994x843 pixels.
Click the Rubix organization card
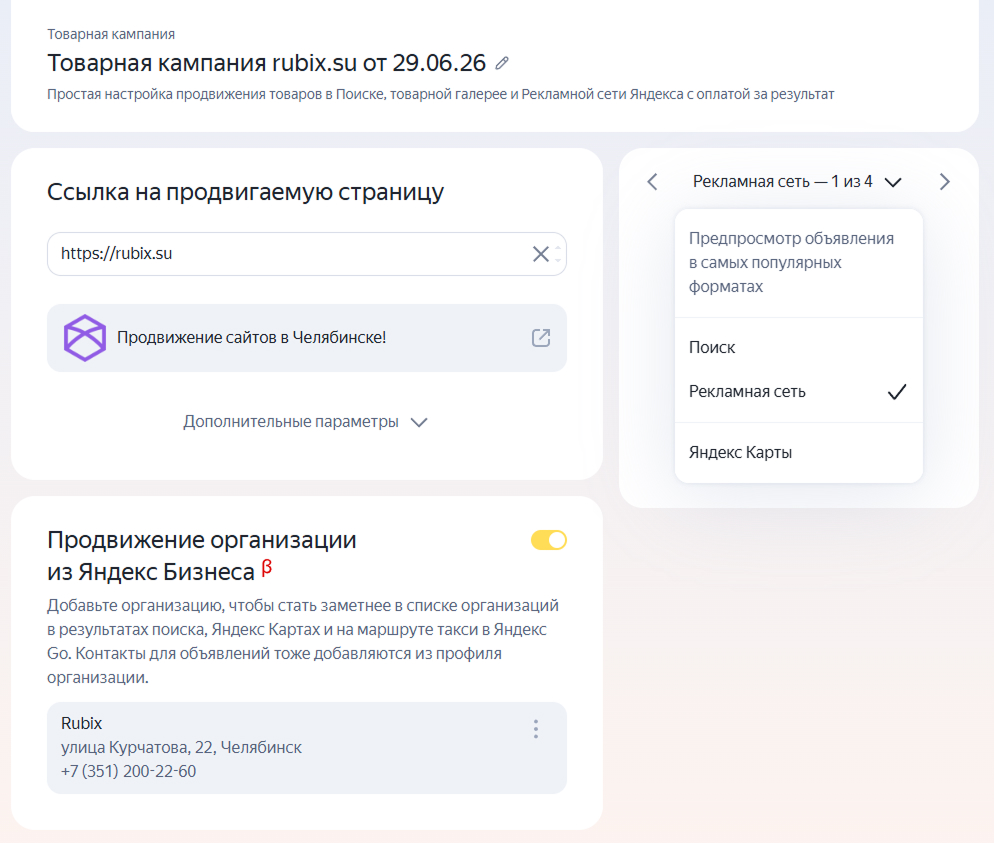307,748
